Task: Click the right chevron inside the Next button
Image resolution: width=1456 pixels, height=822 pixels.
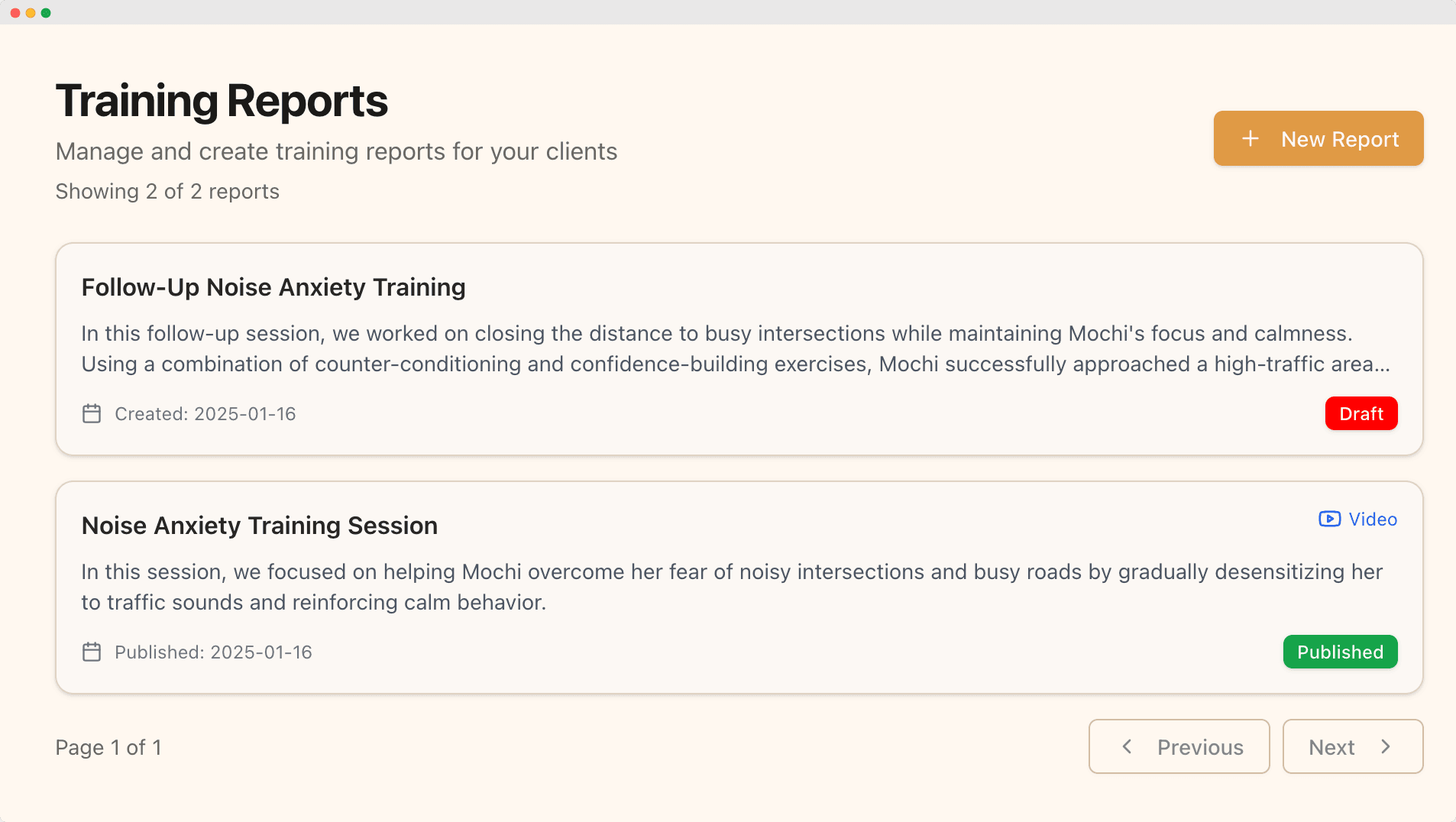Action: pyautogui.click(x=1386, y=746)
